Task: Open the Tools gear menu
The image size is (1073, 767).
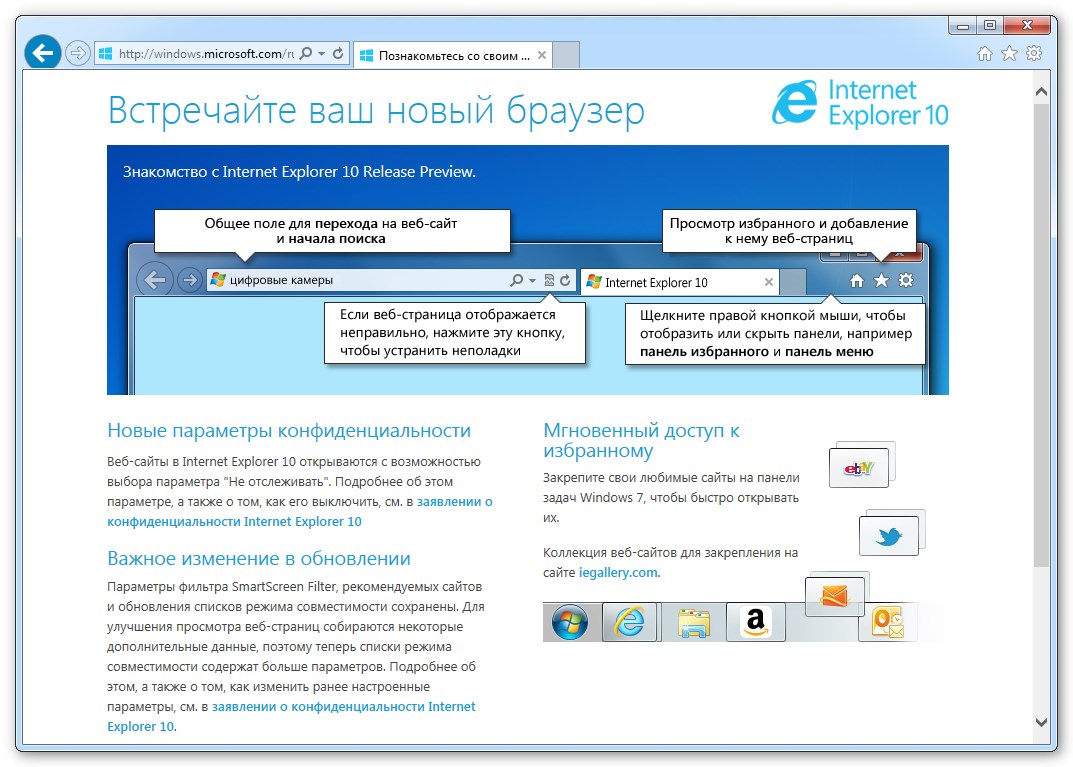Action: (1034, 53)
